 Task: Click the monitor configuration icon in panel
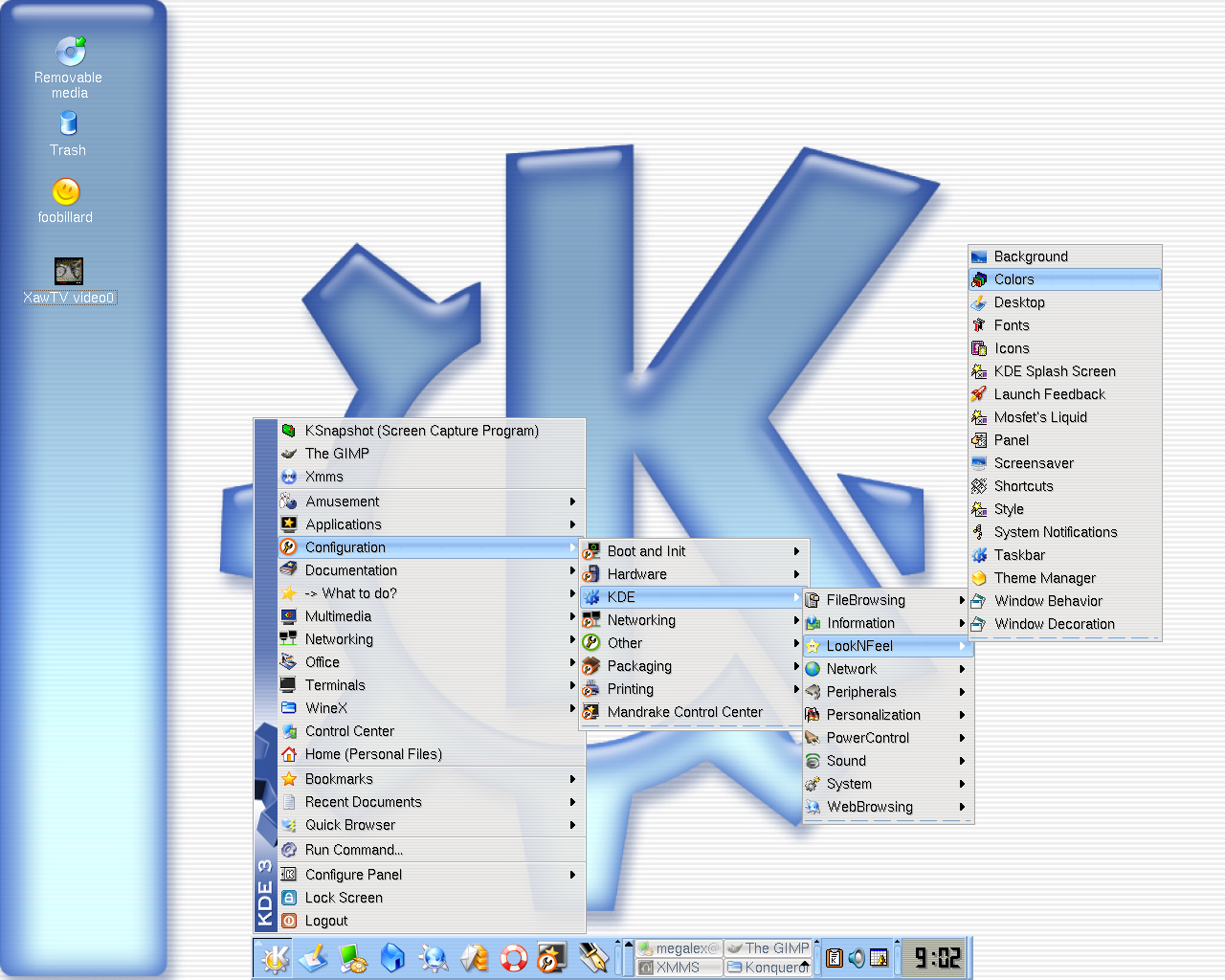point(552,958)
